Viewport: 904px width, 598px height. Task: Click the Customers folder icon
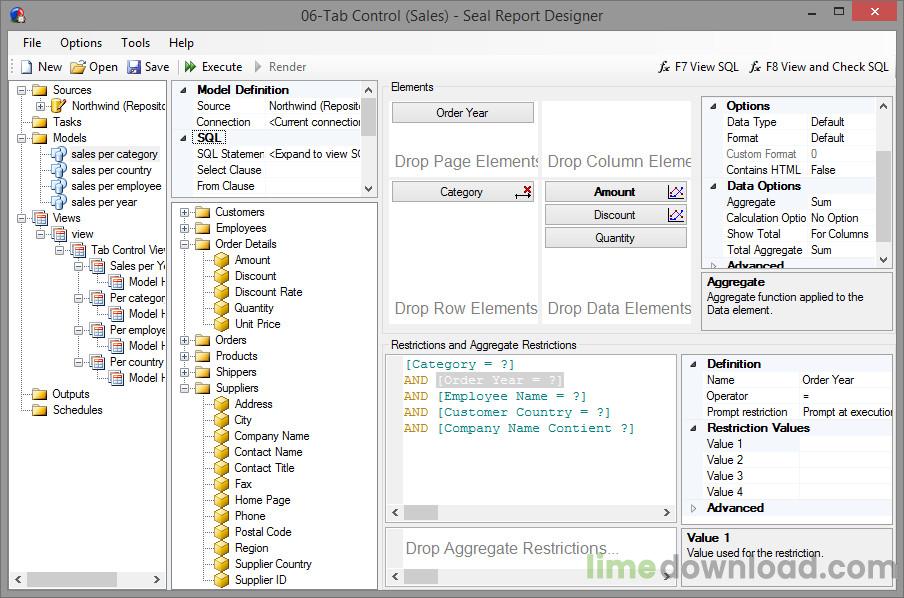pos(202,212)
